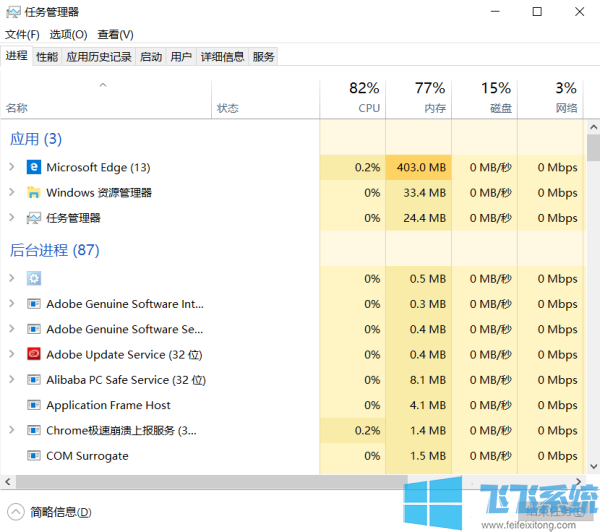Click the 403.0 MB memory cell
The height and width of the screenshot is (532, 600).
pos(419,167)
